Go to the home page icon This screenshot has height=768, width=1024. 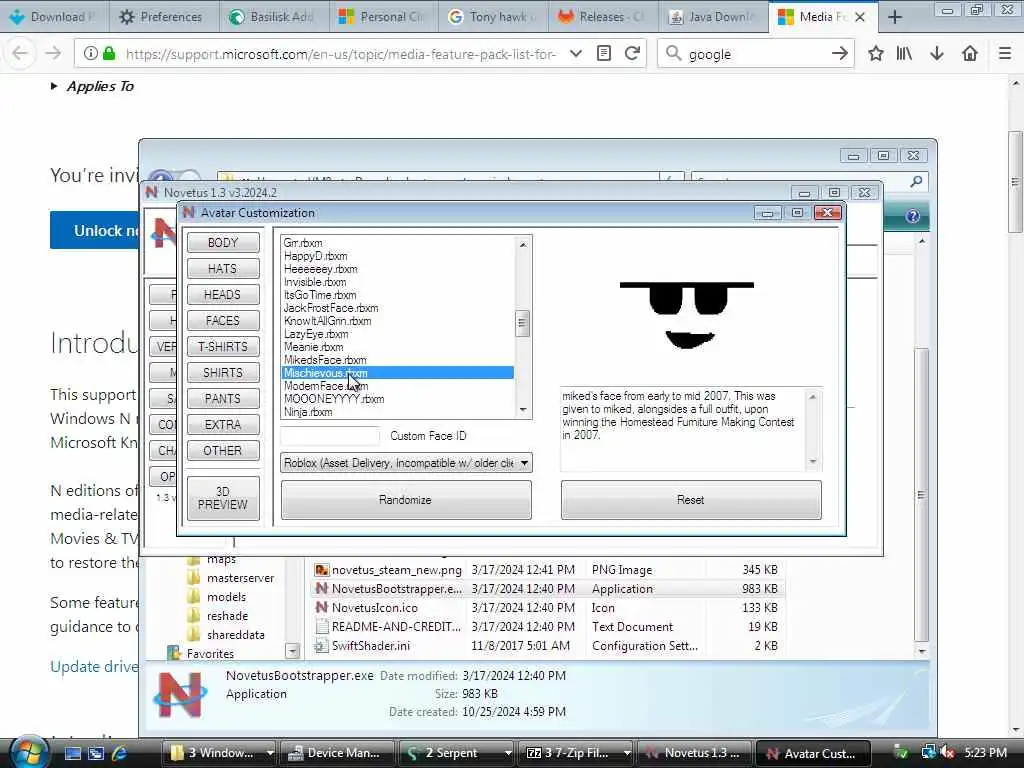pyautogui.click(x=970, y=54)
